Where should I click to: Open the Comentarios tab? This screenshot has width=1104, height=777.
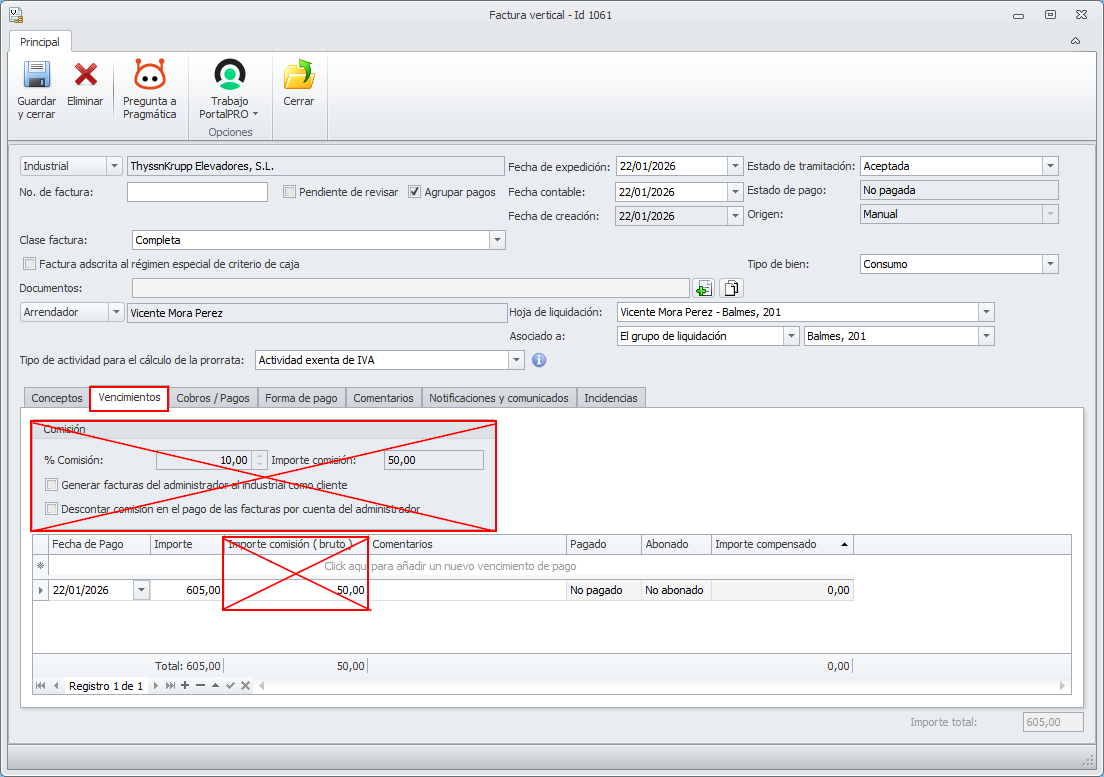(x=384, y=398)
